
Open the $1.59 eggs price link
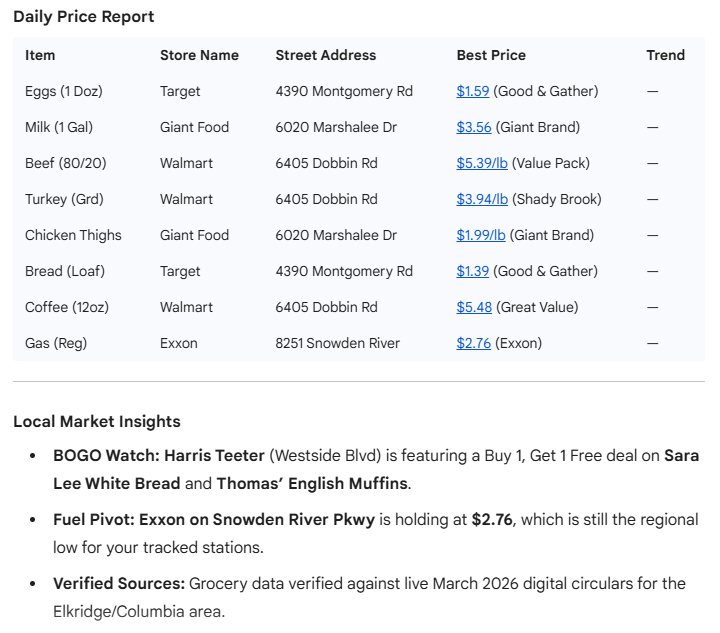click(x=472, y=91)
